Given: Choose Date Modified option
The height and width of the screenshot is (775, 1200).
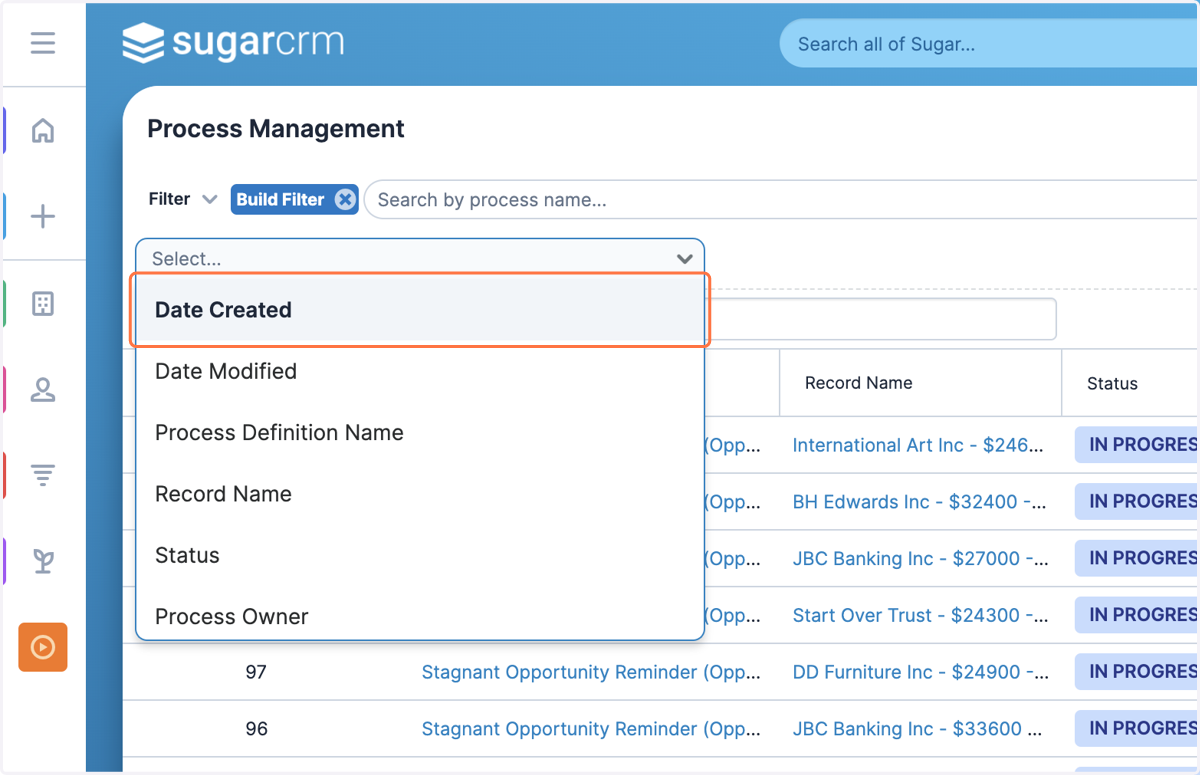Looking at the screenshot, I should pyautogui.click(x=420, y=371).
